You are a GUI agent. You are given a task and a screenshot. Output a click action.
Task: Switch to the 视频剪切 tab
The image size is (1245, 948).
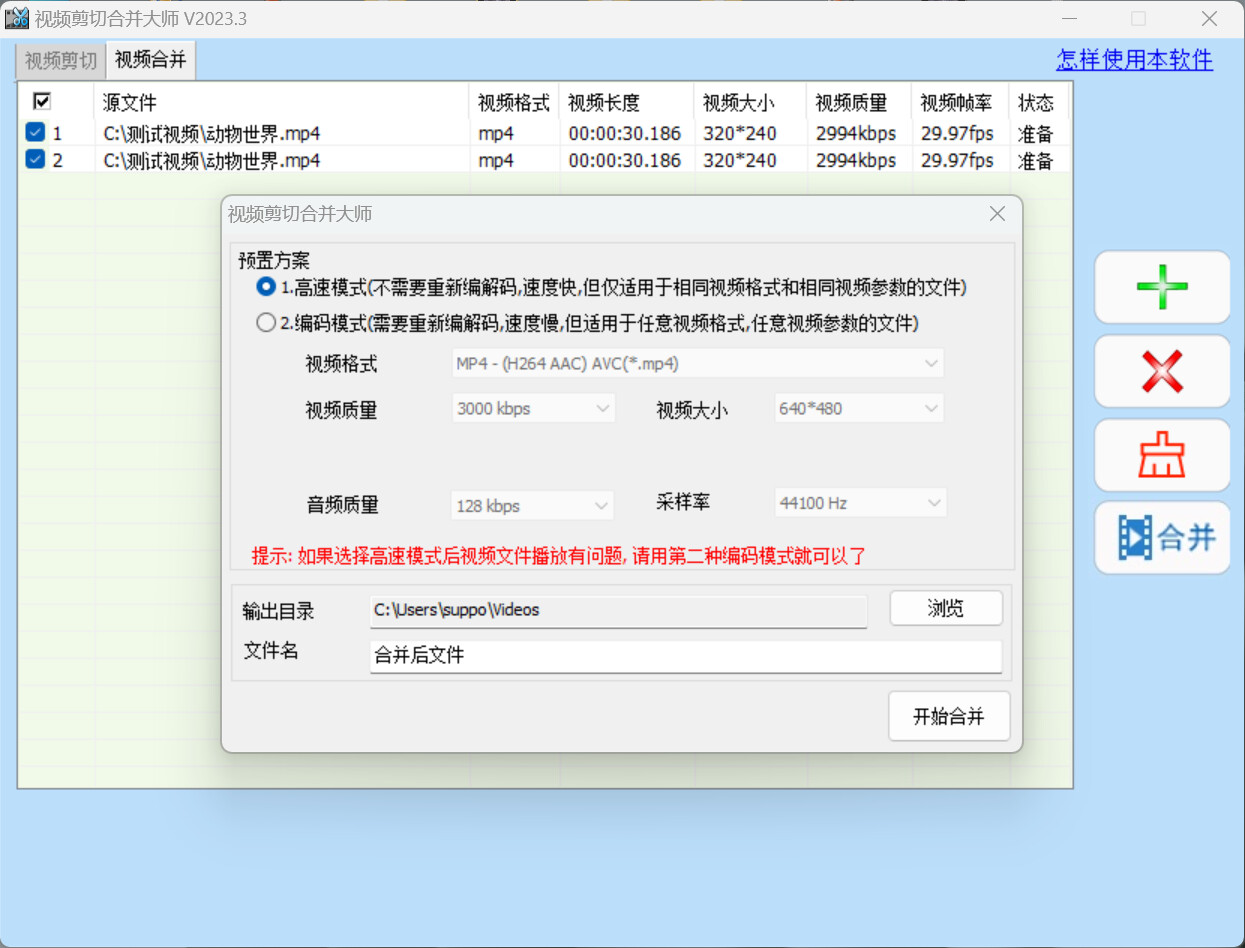point(61,61)
